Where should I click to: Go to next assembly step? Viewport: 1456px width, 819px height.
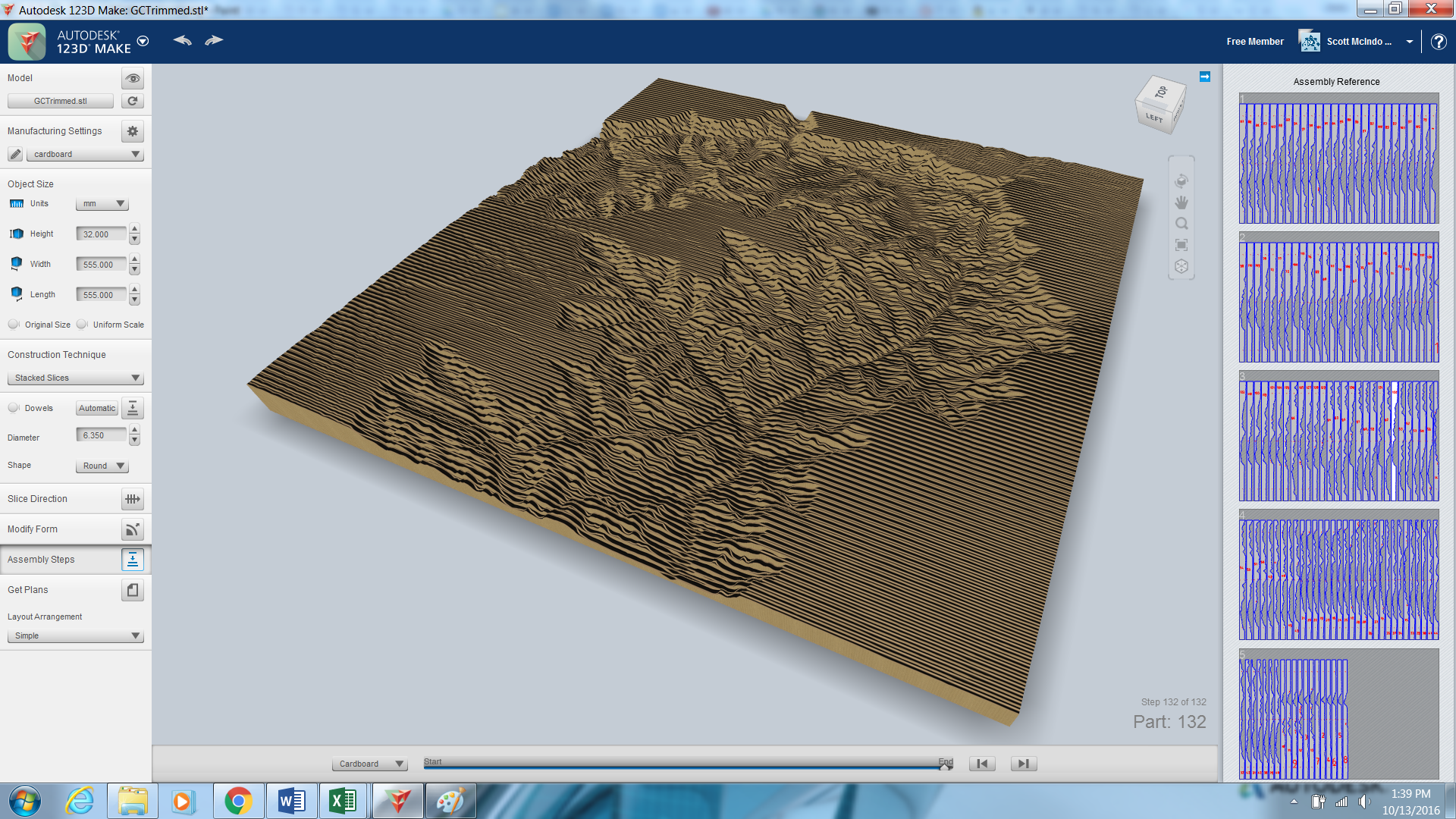[1023, 764]
